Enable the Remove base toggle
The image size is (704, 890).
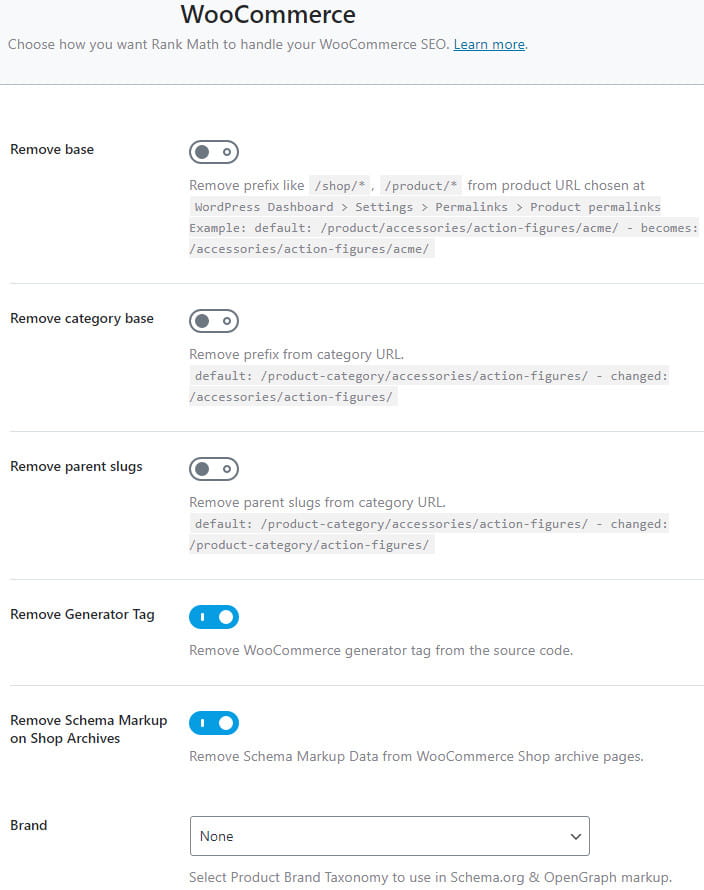point(214,152)
